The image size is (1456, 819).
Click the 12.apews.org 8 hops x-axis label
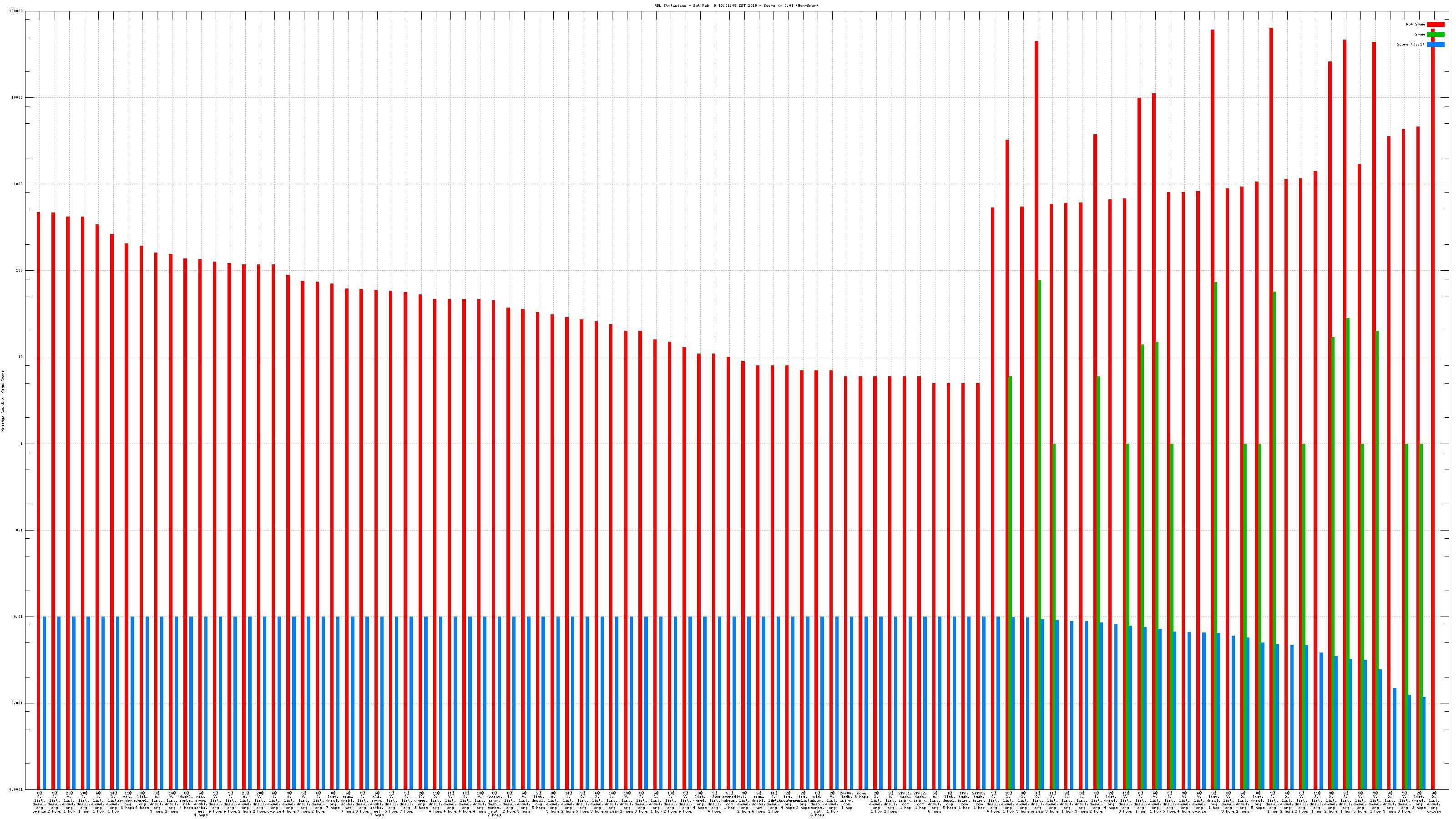point(421,800)
